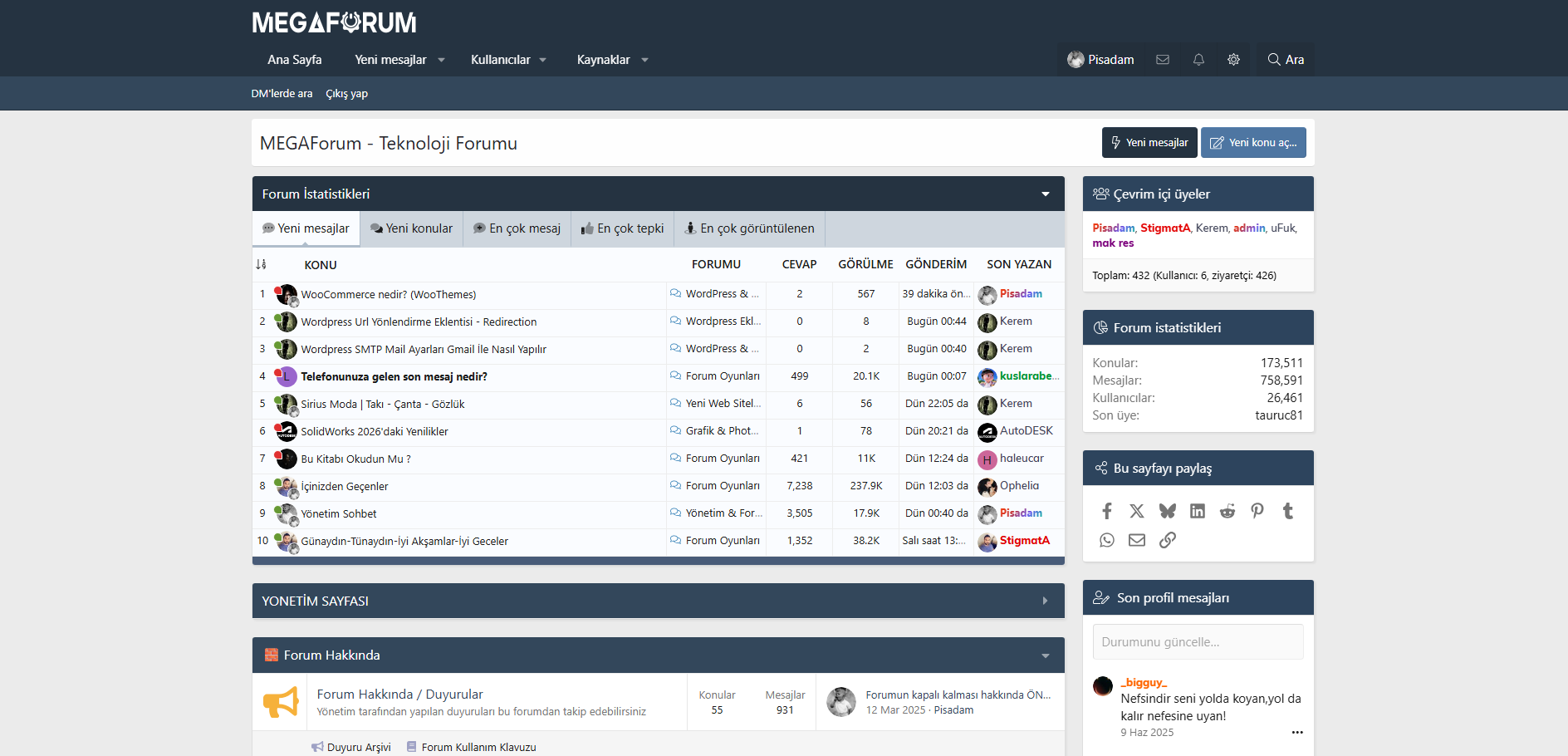Open the Ara search button
1568x756 pixels.
point(1286,60)
